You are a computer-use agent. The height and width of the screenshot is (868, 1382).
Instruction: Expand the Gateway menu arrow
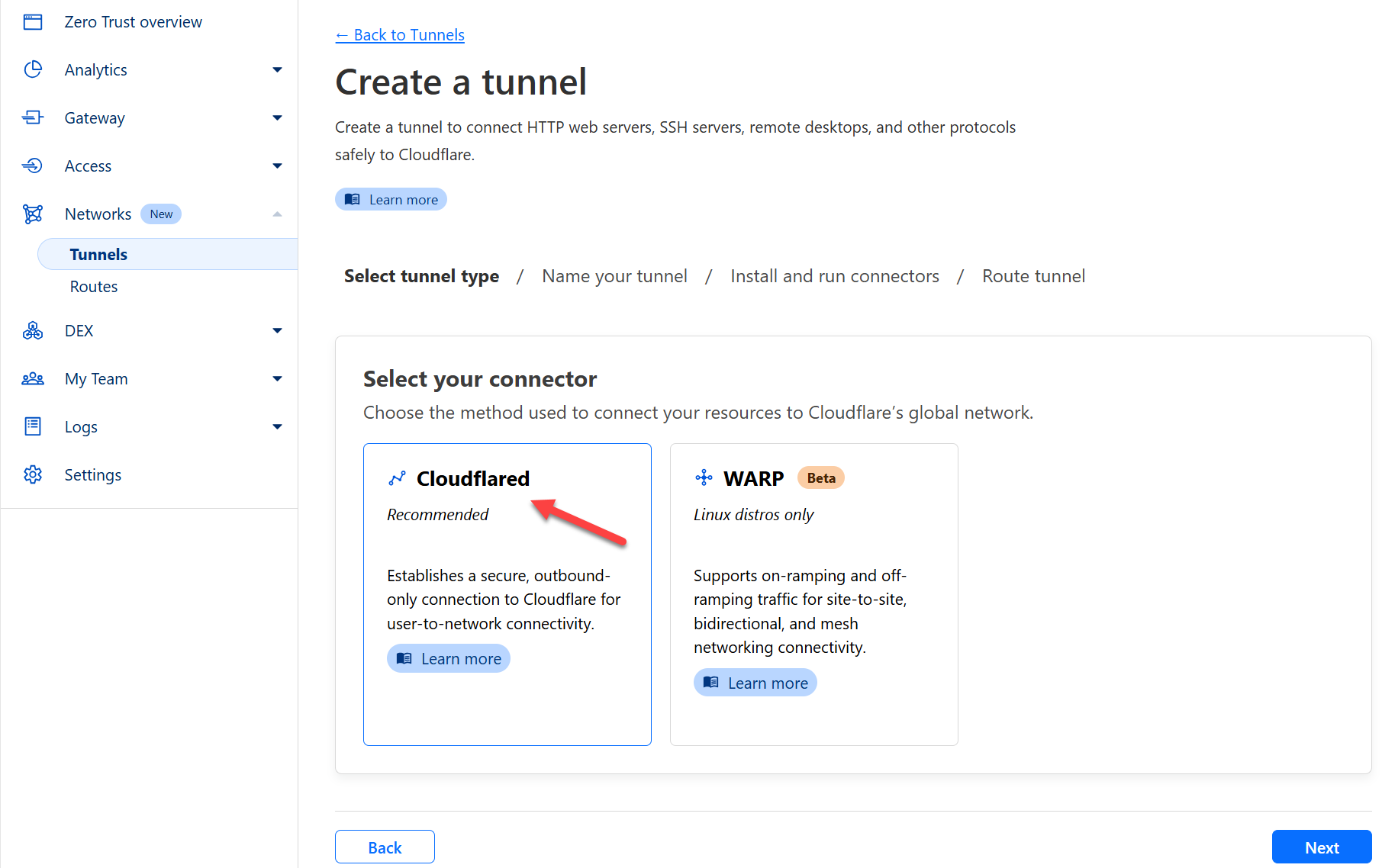point(278,117)
